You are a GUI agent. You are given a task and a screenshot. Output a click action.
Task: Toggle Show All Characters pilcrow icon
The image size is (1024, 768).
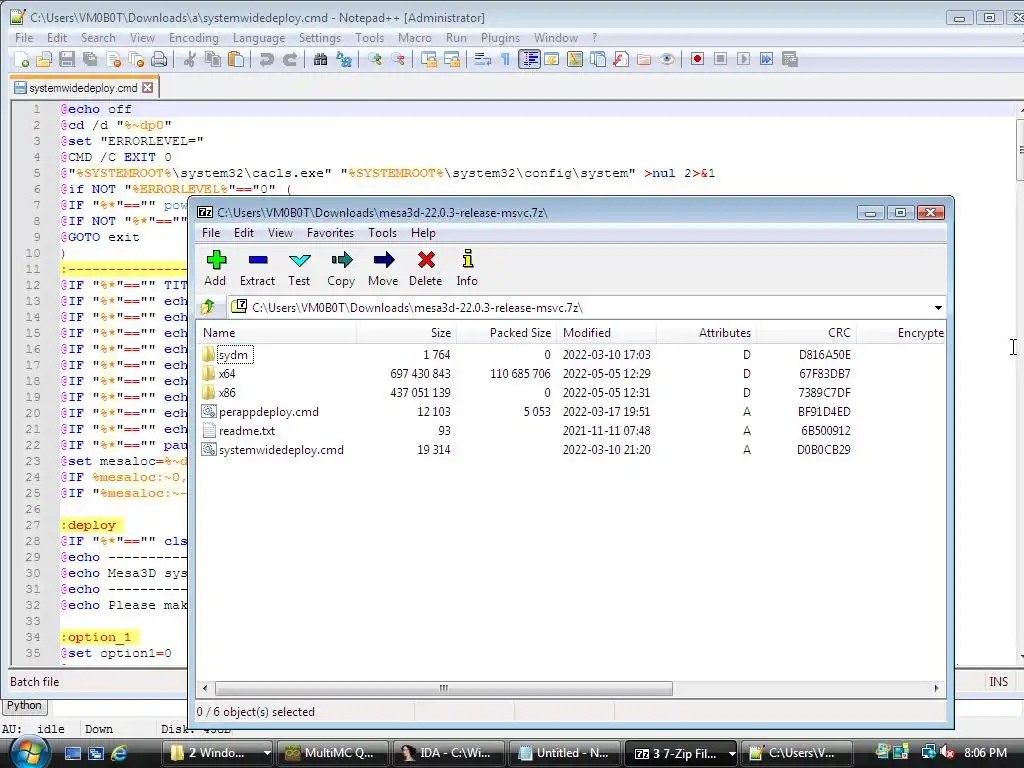[505, 60]
